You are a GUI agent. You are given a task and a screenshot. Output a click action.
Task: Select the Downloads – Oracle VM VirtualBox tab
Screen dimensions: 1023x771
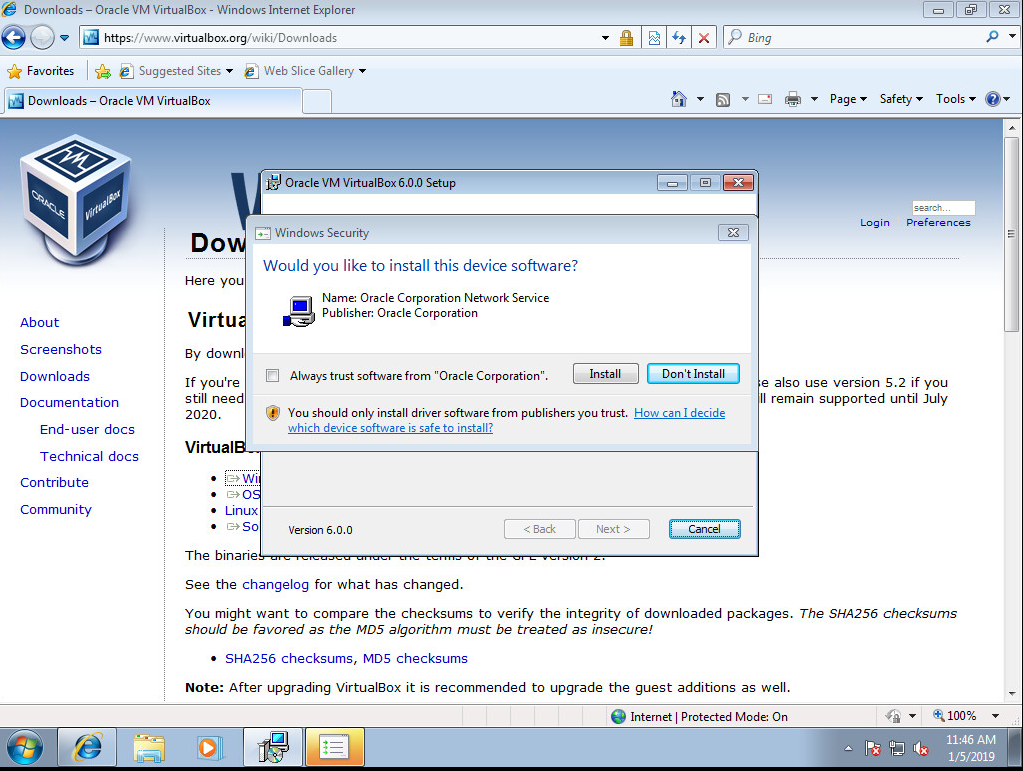click(x=153, y=101)
